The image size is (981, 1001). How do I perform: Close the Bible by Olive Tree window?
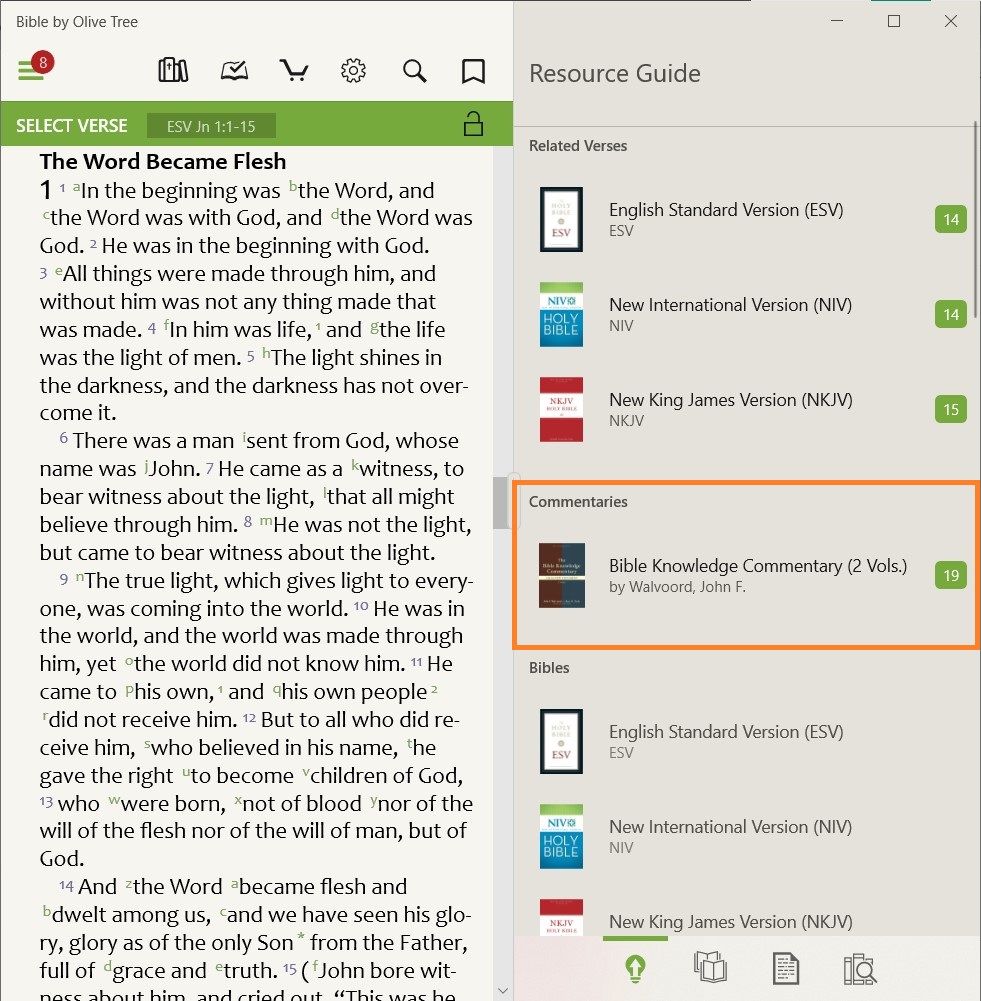click(x=950, y=21)
